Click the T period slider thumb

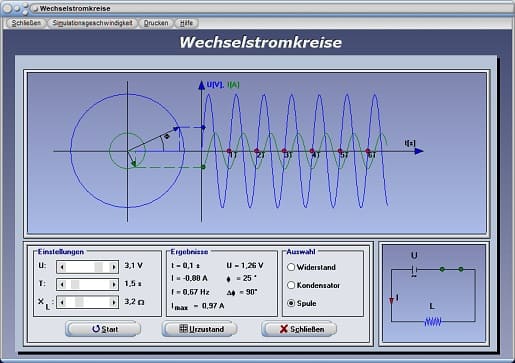coord(75,284)
